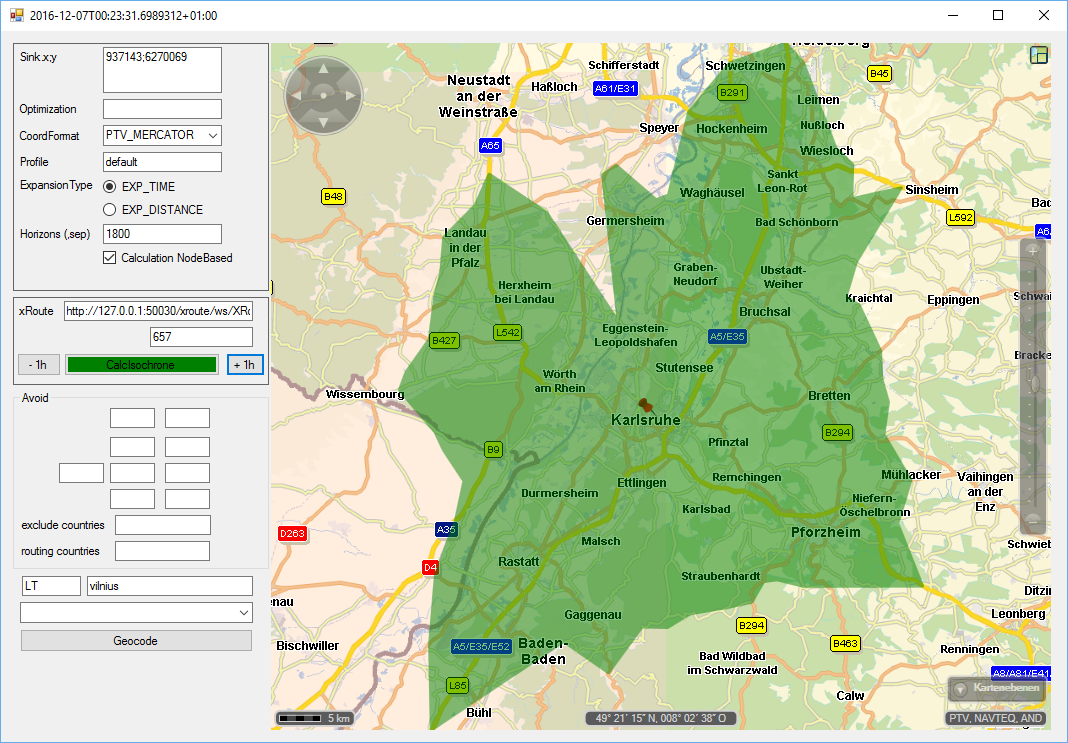Zoom out with the minus button on the map
Viewport: 1068px width, 743px height.
pos(1033,521)
